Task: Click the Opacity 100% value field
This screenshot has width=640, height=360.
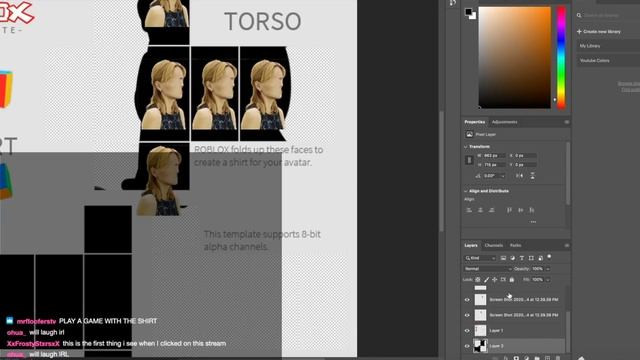Action: pyautogui.click(x=538, y=269)
